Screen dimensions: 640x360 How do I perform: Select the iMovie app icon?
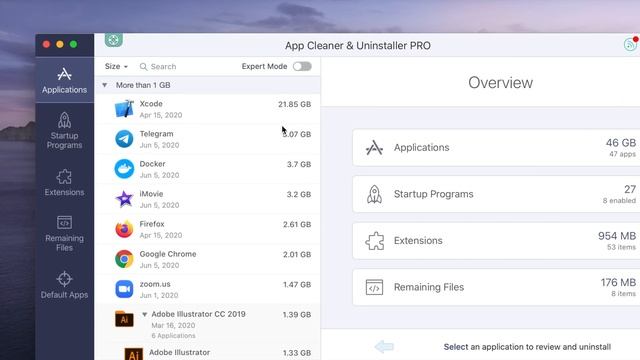click(124, 199)
